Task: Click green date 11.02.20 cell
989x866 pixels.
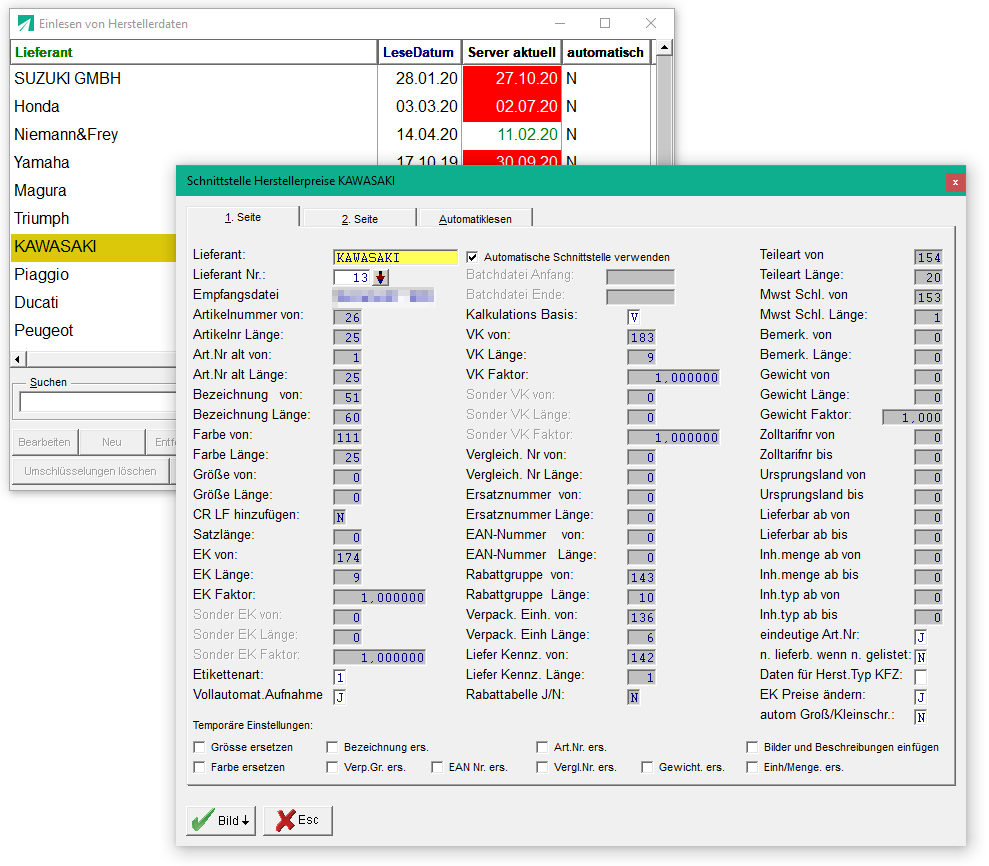Action: click(x=512, y=134)
